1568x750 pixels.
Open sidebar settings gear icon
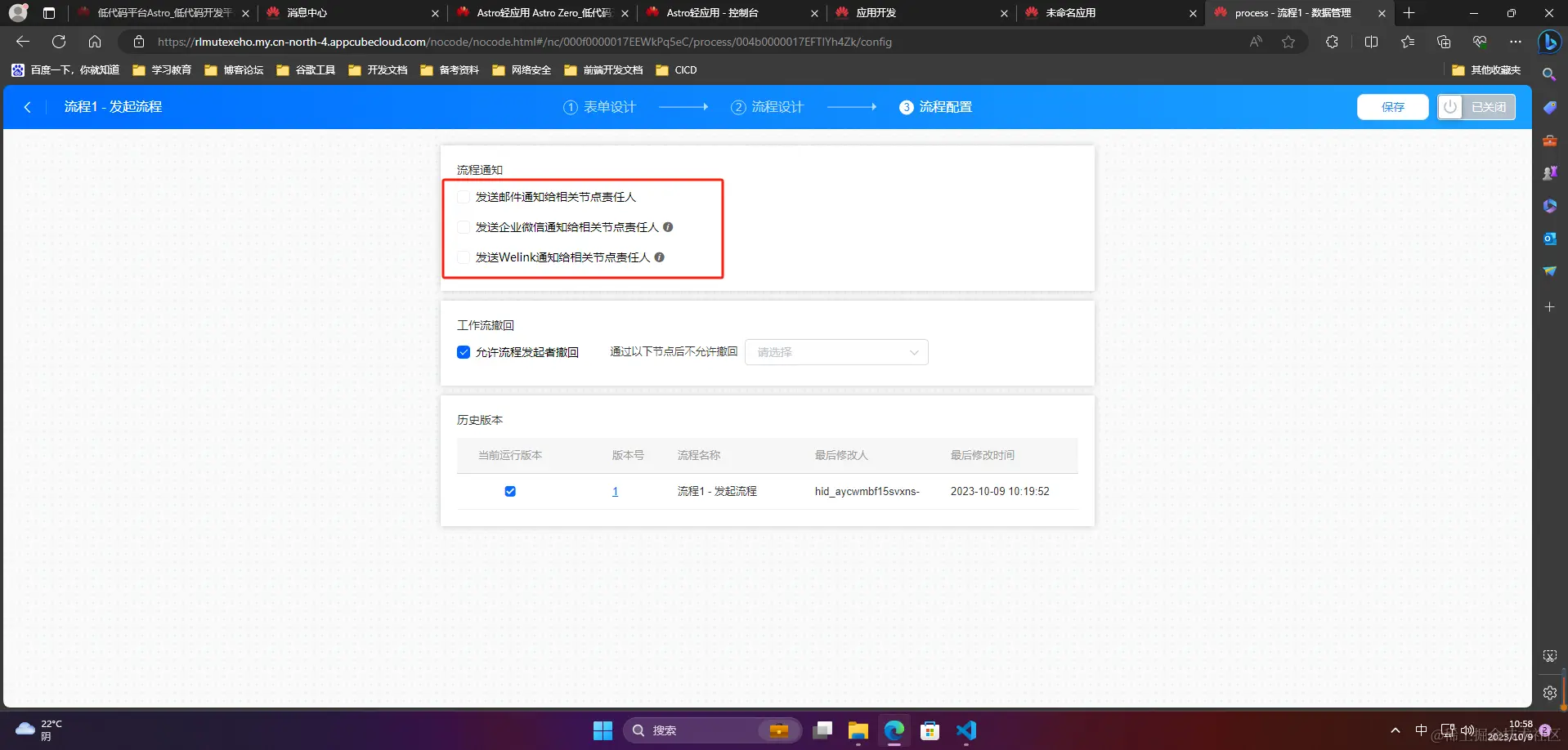point(1549,693)
